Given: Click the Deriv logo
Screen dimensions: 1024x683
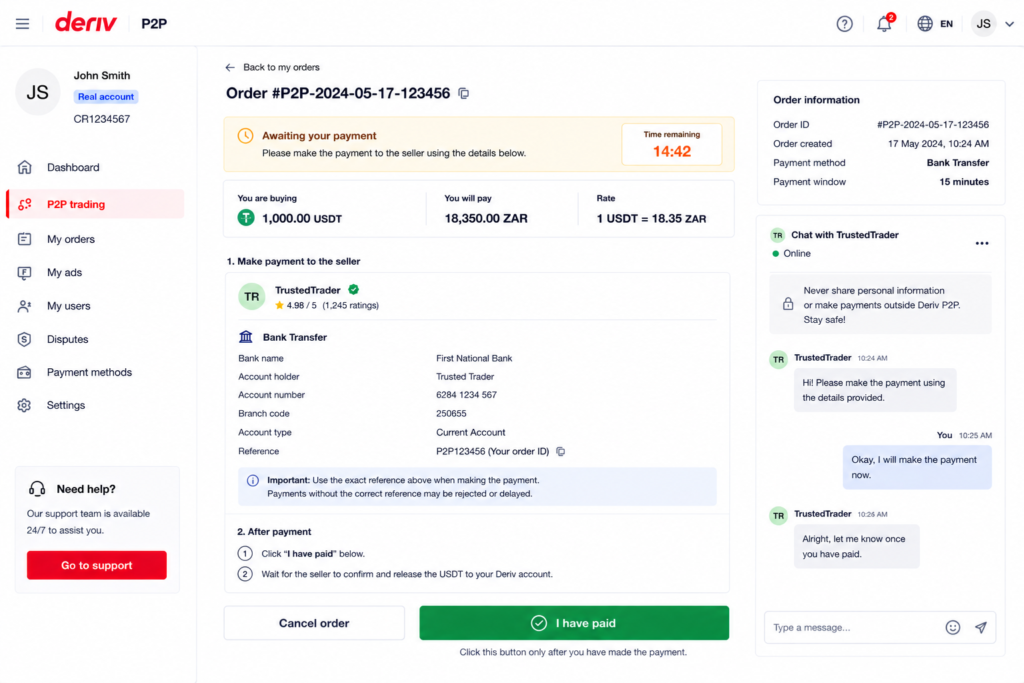Looking at the screenshot, I should [x=86, y=23].
